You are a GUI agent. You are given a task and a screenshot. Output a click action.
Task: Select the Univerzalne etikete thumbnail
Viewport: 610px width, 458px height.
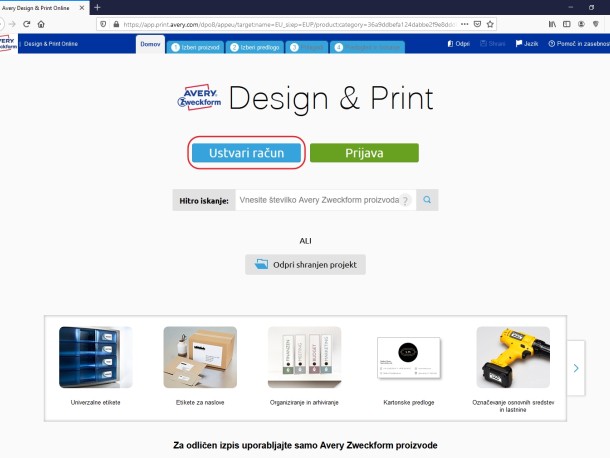click(96, 357)
